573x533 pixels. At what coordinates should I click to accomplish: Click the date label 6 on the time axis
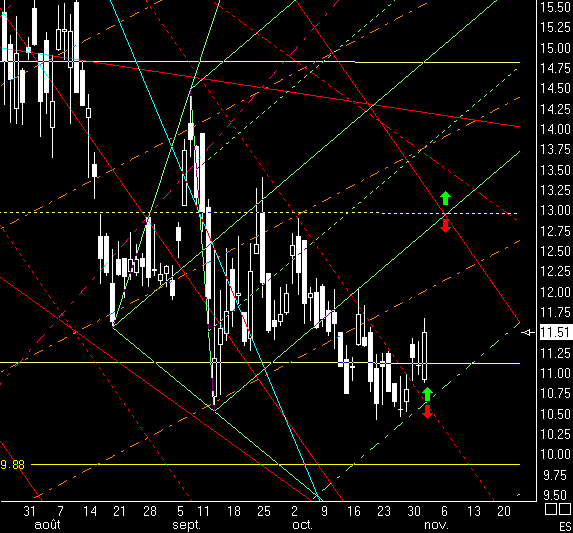click(444, 511)
